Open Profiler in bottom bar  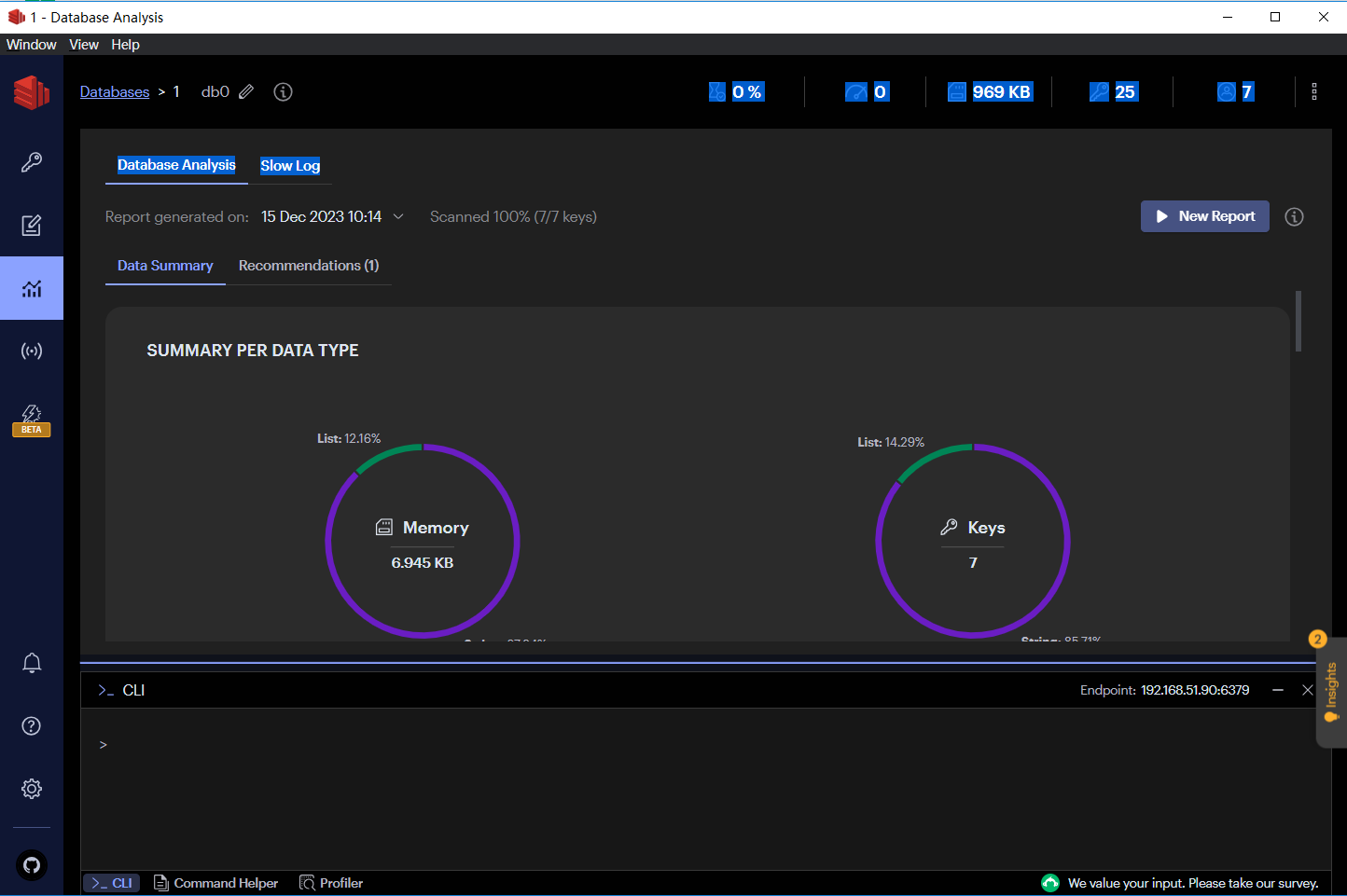tap(331, 883)
